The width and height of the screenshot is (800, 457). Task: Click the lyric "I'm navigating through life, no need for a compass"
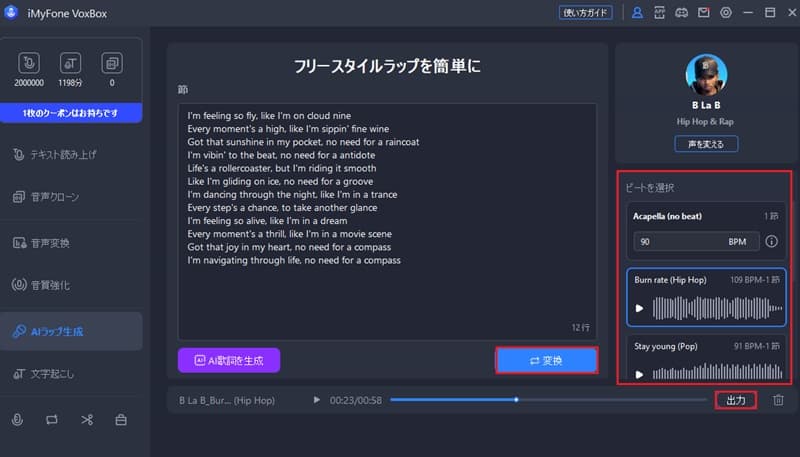coord(294,261)
